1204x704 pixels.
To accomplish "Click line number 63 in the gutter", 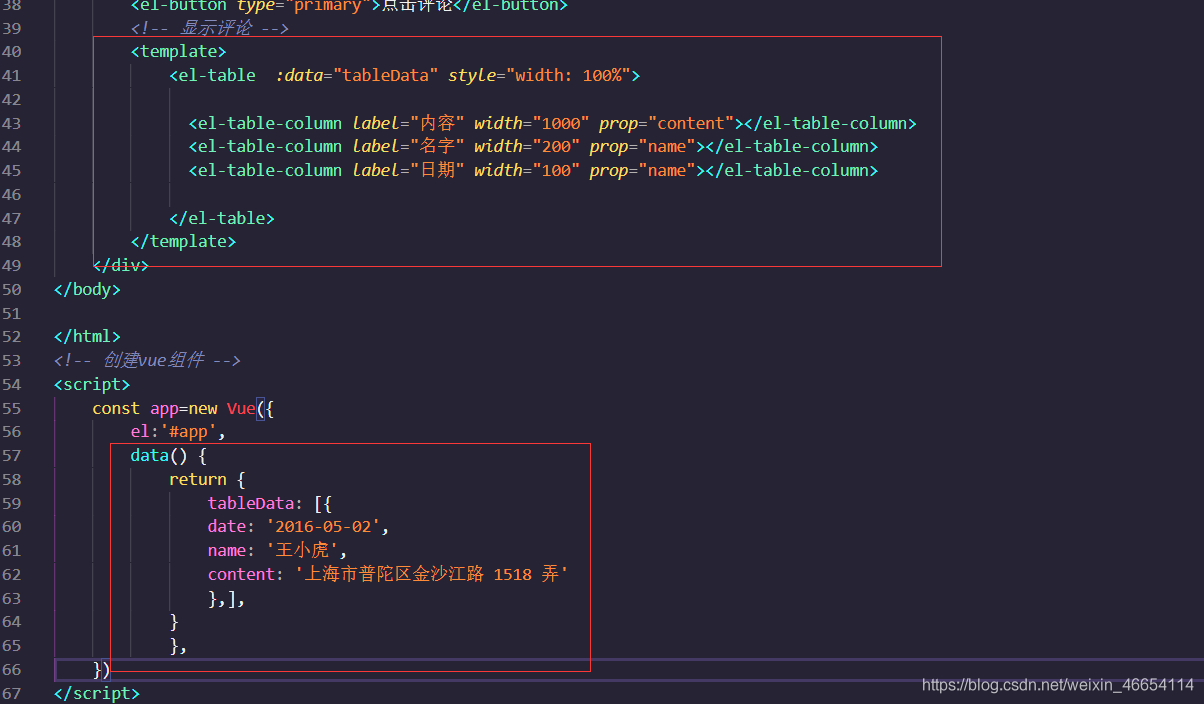I will (x=12, y=598).
